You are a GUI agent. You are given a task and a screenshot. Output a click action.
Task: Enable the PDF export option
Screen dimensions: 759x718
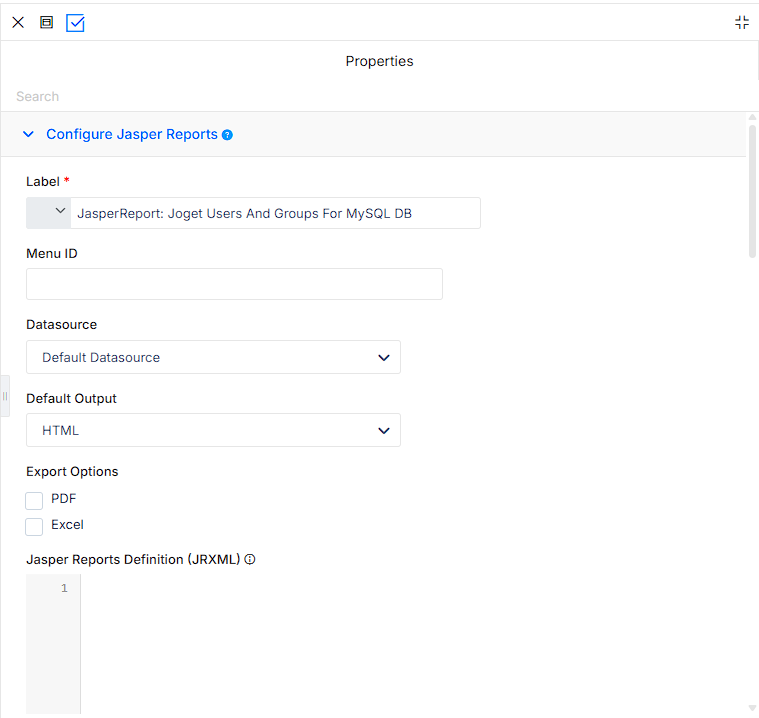[x=34, y=501]
